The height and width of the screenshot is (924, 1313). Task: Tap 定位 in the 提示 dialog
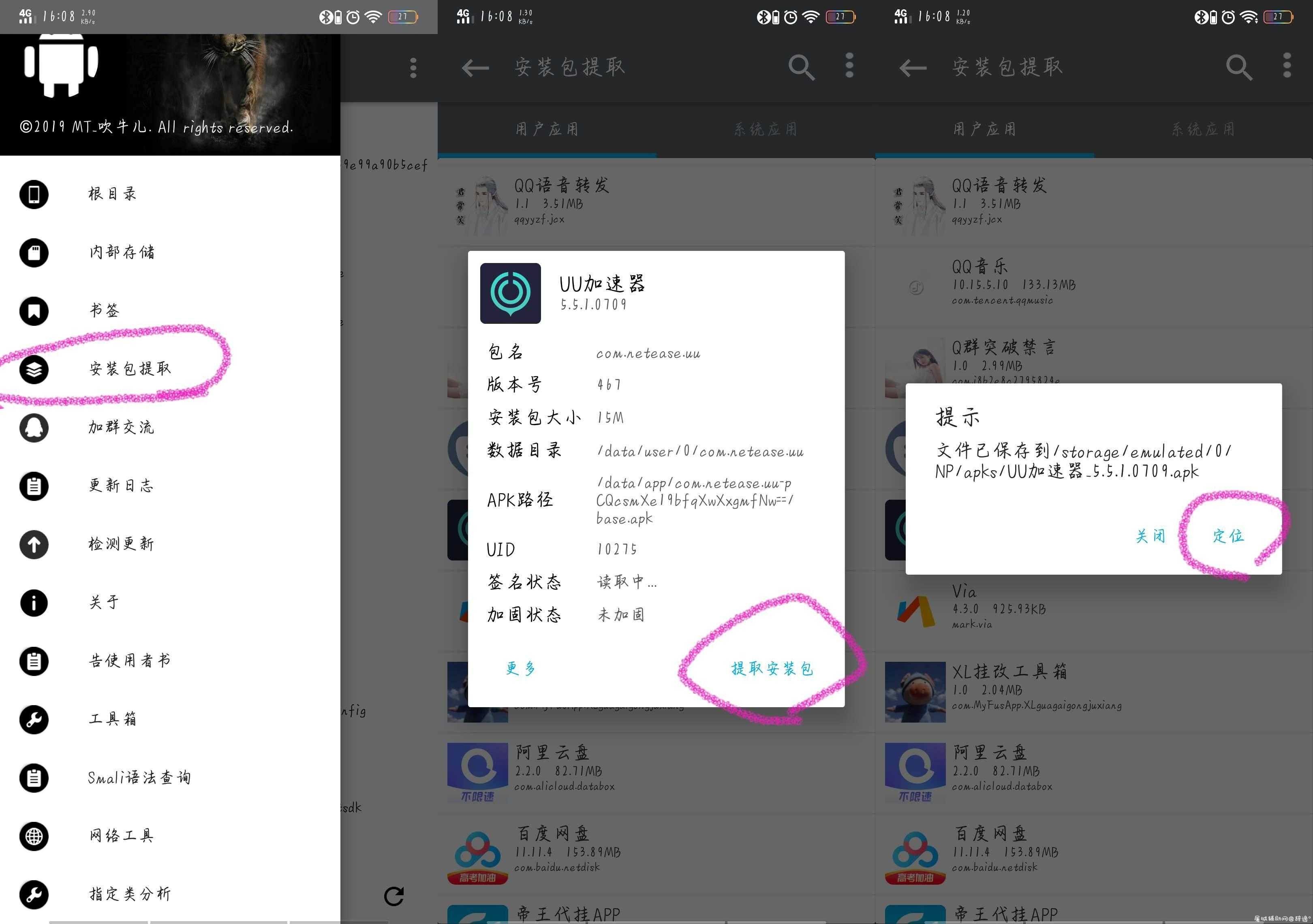coord(1228,536)
